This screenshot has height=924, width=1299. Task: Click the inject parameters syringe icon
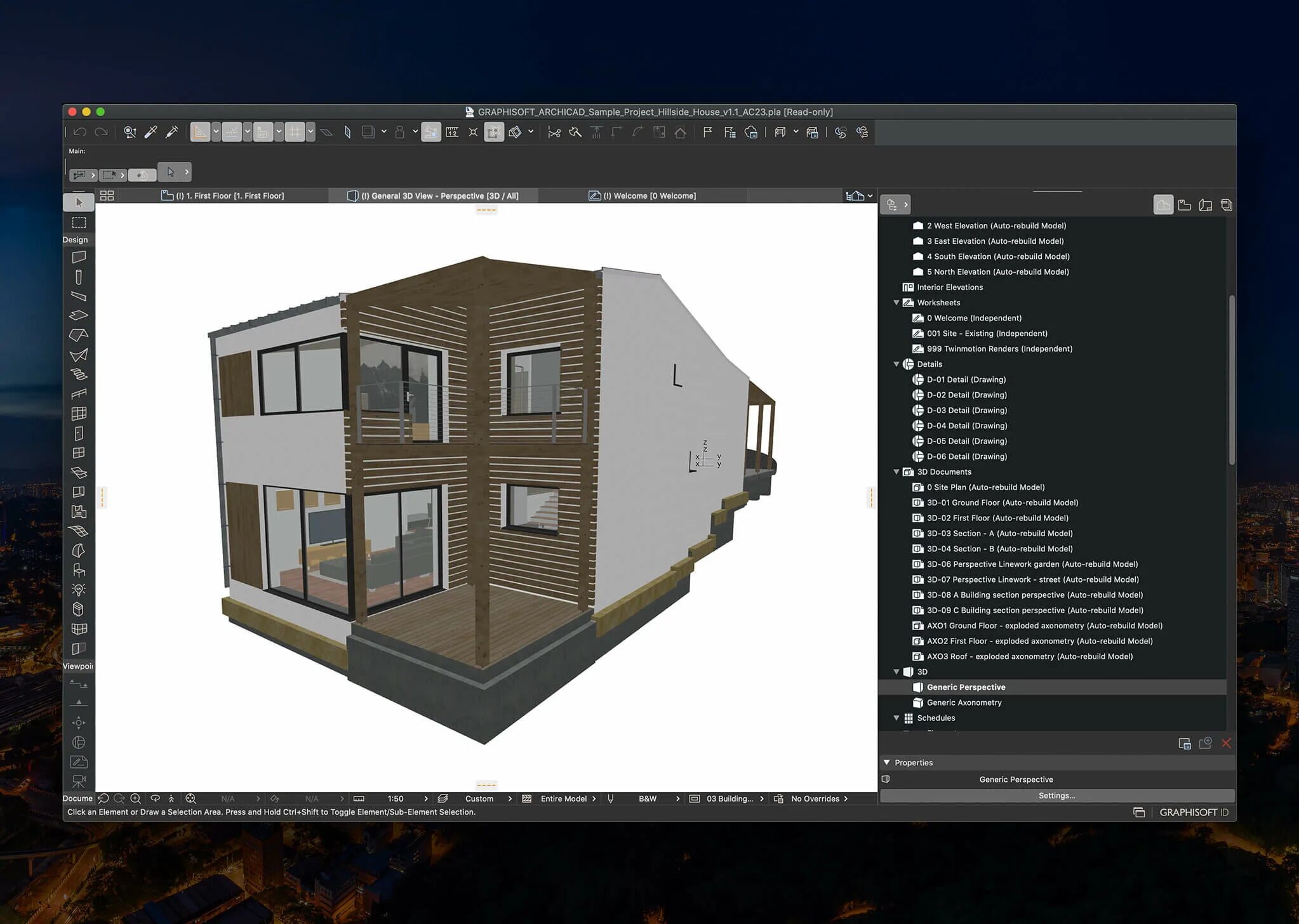(171, 132)
